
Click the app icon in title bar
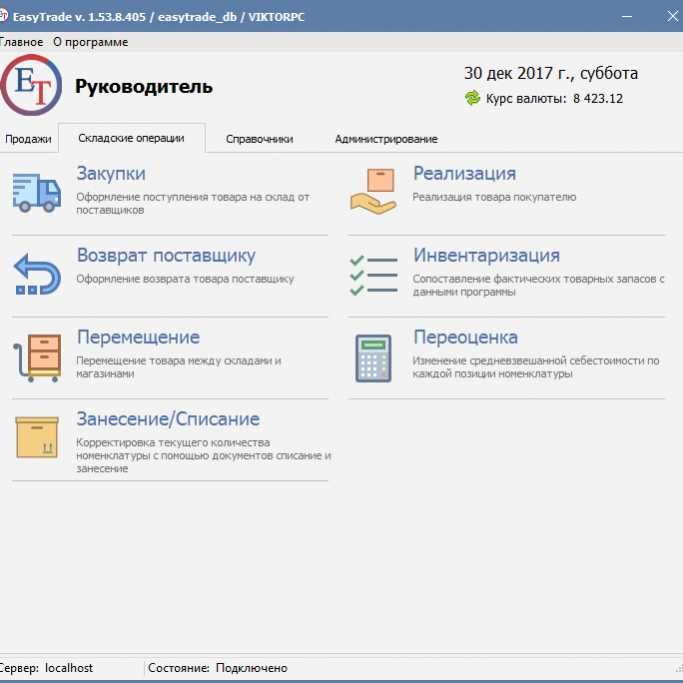pyautogui.click(x=3, y=16)
